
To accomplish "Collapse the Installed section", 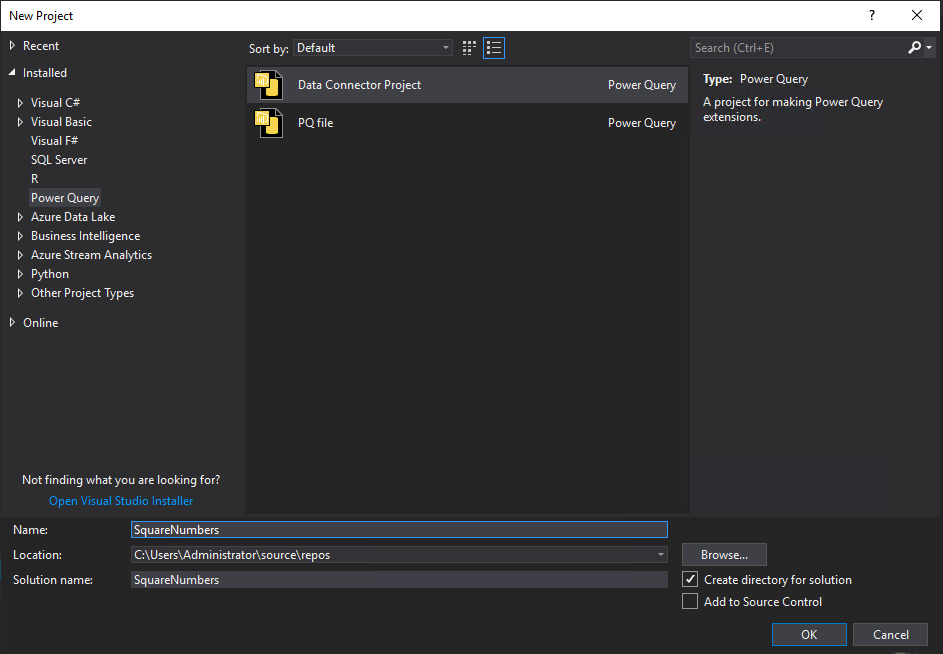I will point(12,72).
